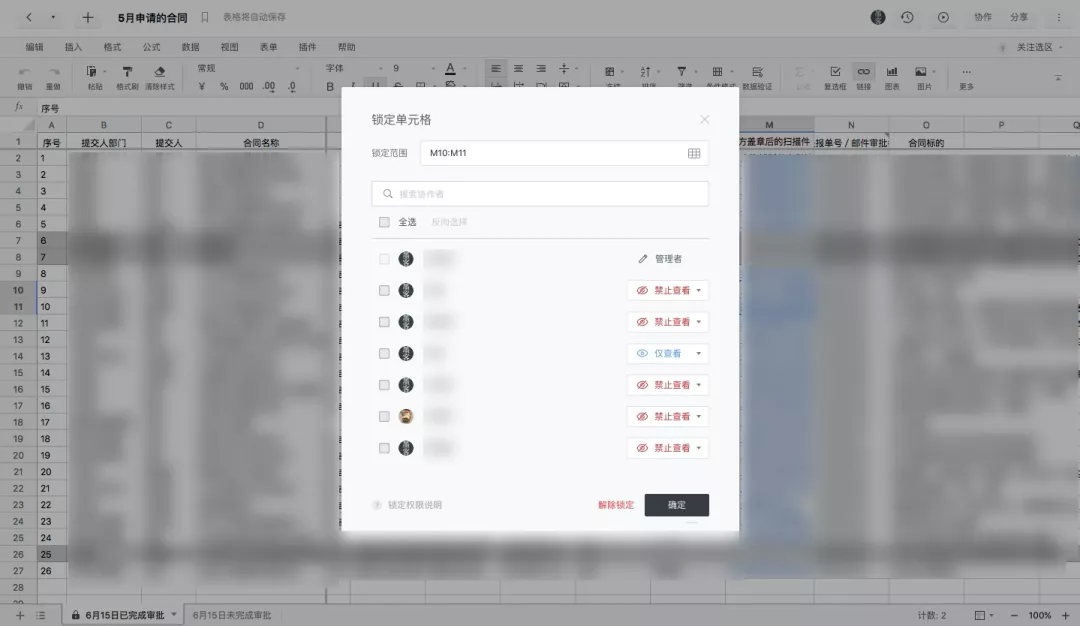Insert a chart via the 图表 icon
This screenshot has height=626, width=1080.
(x=892, y=72)
